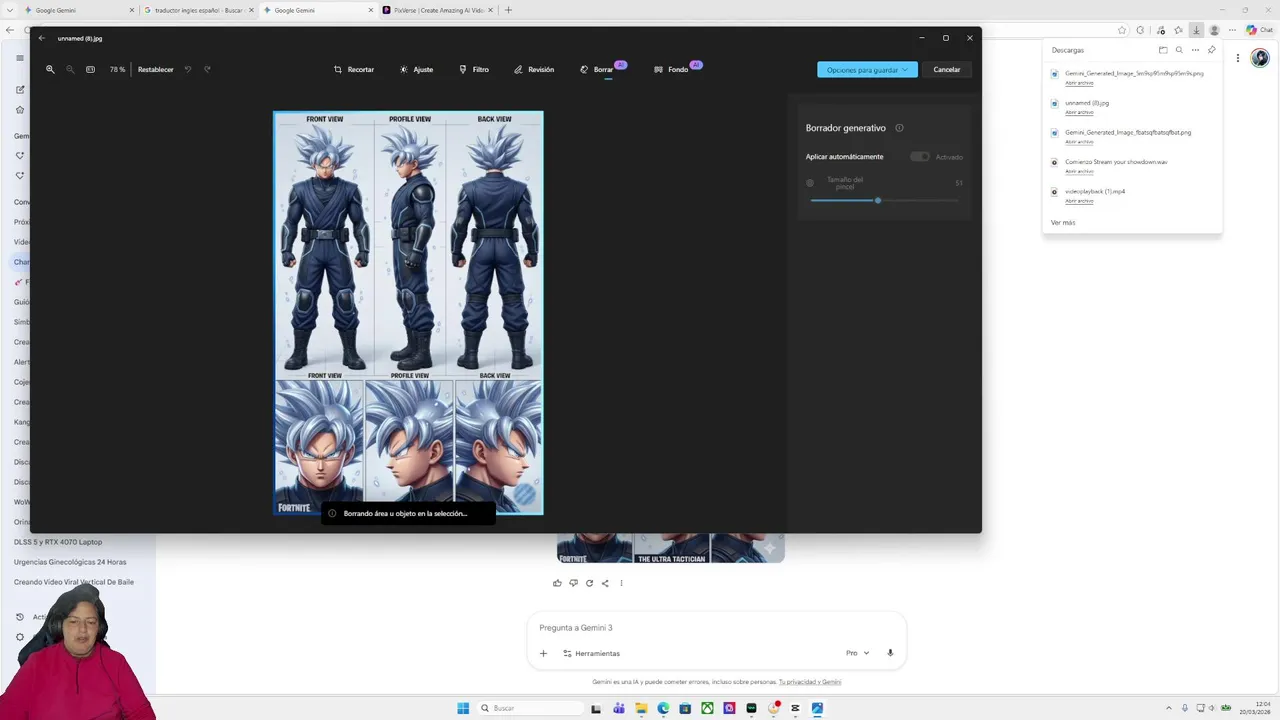Open the Revisión markup tab

coord(534,69)
